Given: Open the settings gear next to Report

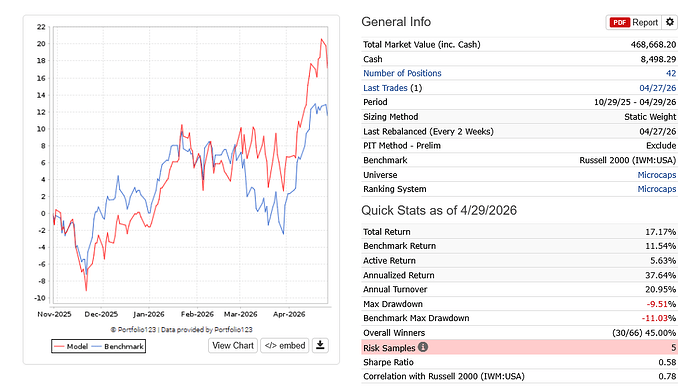Looking at the screenshot, I should [x=670, y=22].
